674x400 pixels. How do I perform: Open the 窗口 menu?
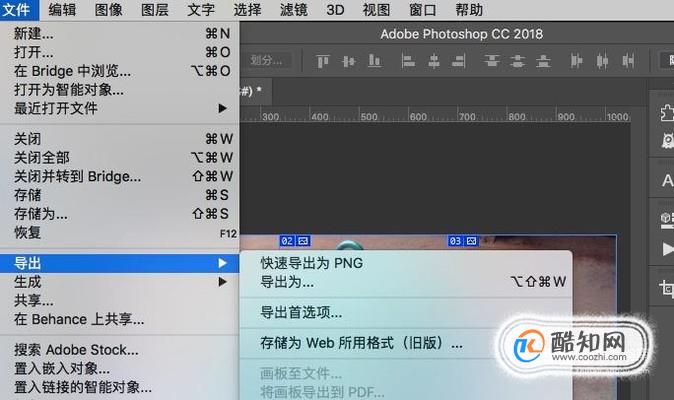pos(423,10)
